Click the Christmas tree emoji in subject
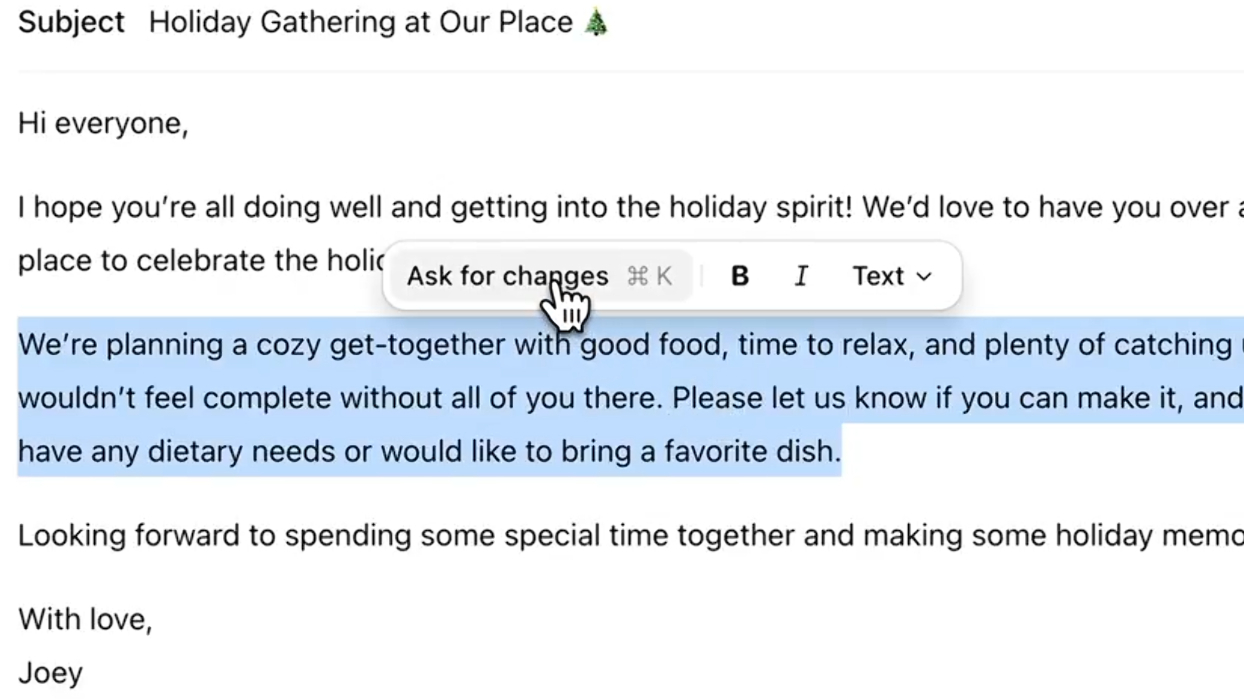The height and width of the screenshot is (700, 1244). click(x=596, y=22)
